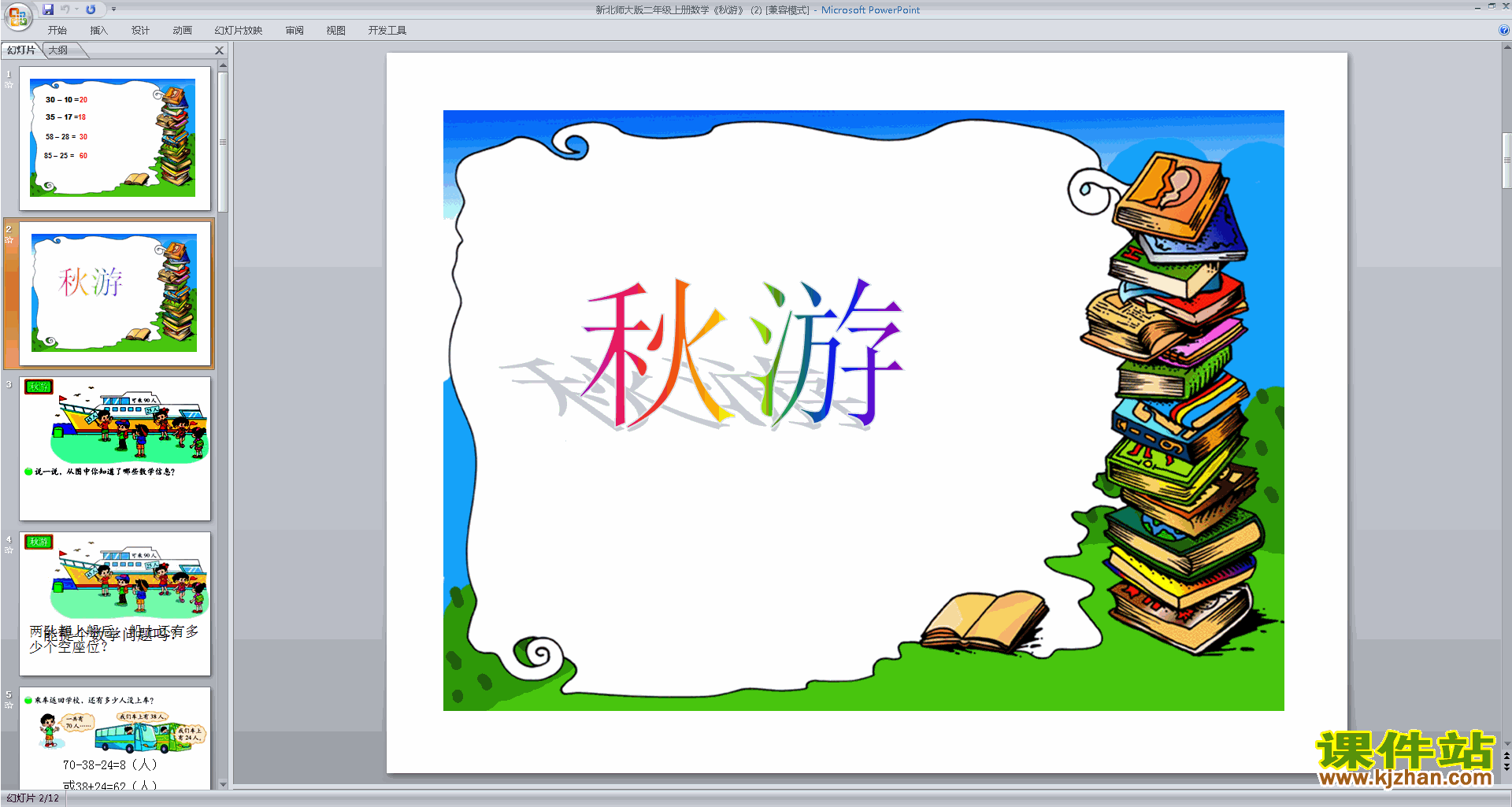Select slide 1 thumbnail with subtraction equations
The width and height of the screenshot is (1512, 807).
pyautogui.click(x=115, y=139)
